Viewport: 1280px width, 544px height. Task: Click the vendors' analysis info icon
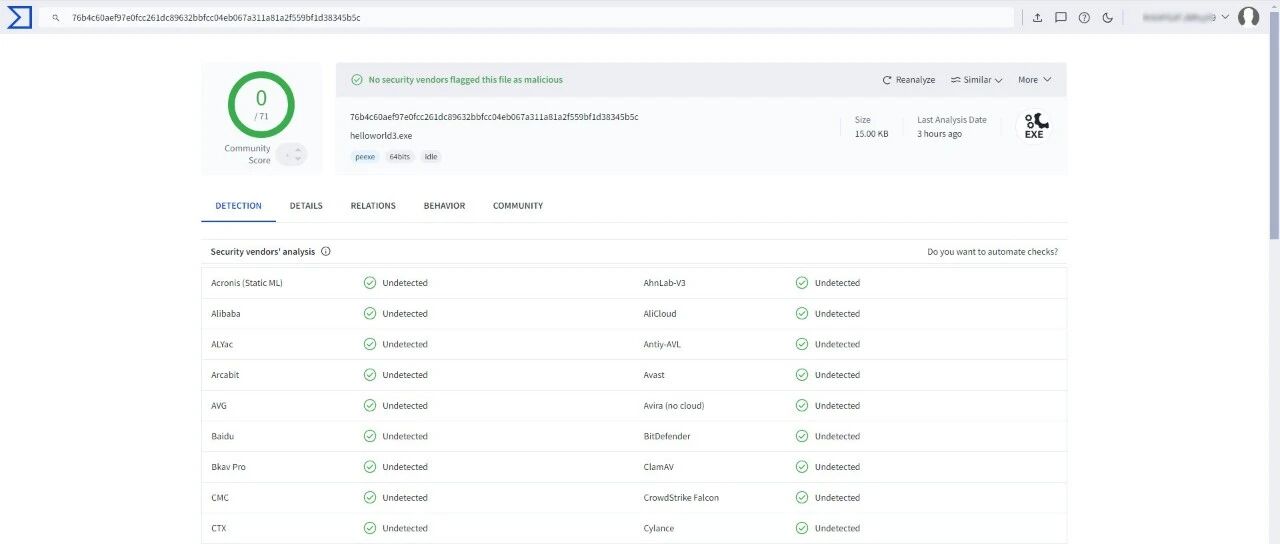point(326,252)
